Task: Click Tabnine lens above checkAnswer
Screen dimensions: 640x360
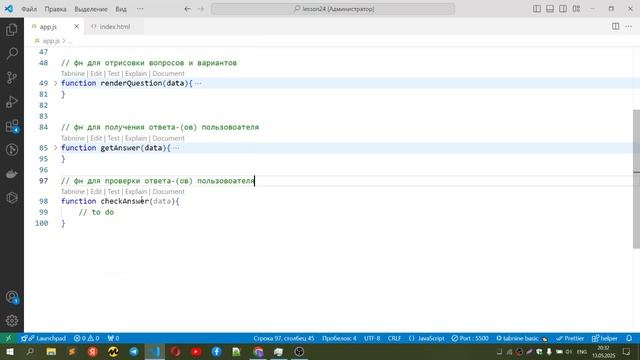Action: (x=73, y=191)
